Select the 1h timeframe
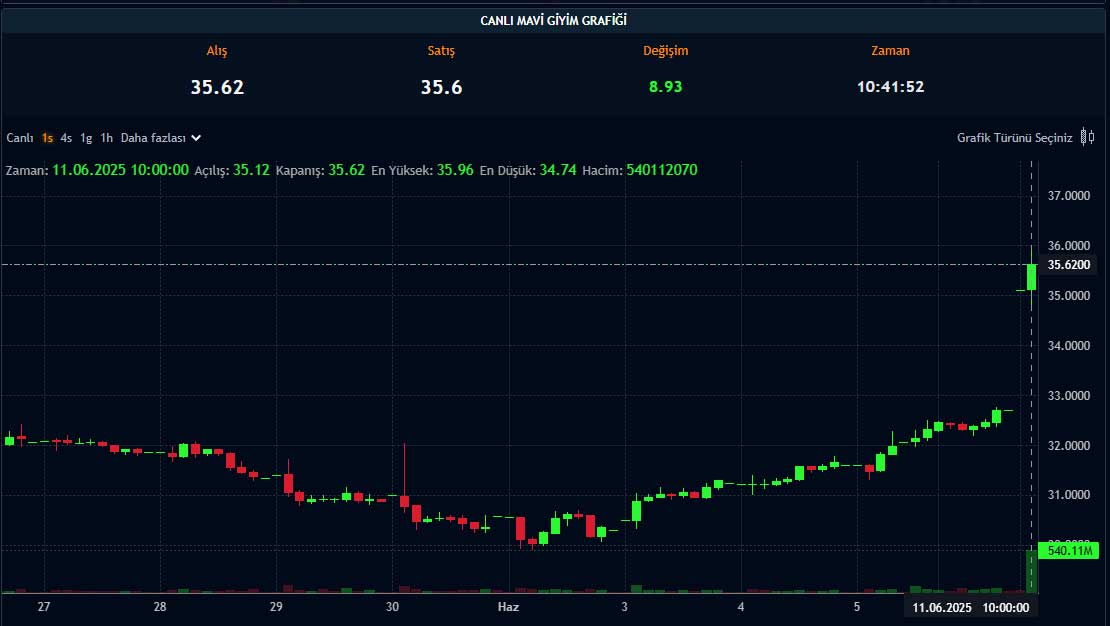The width and height of the screenshot is (1110, 626). (106, 138)
